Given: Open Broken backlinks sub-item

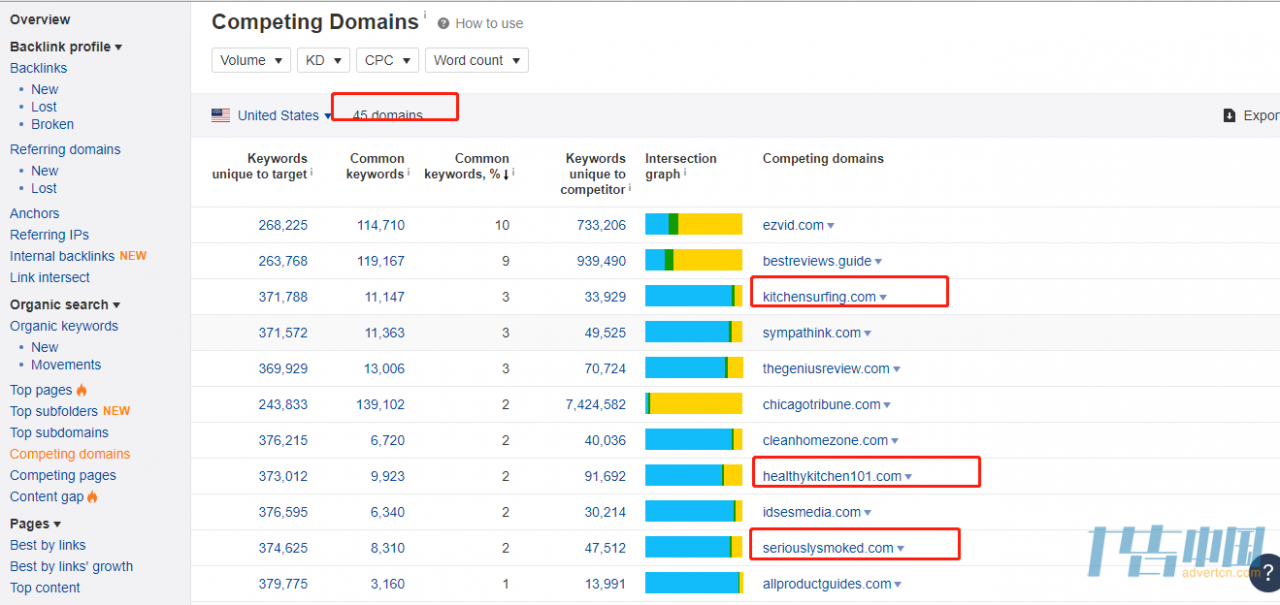Looking at the screenshot, I should 52,125.
